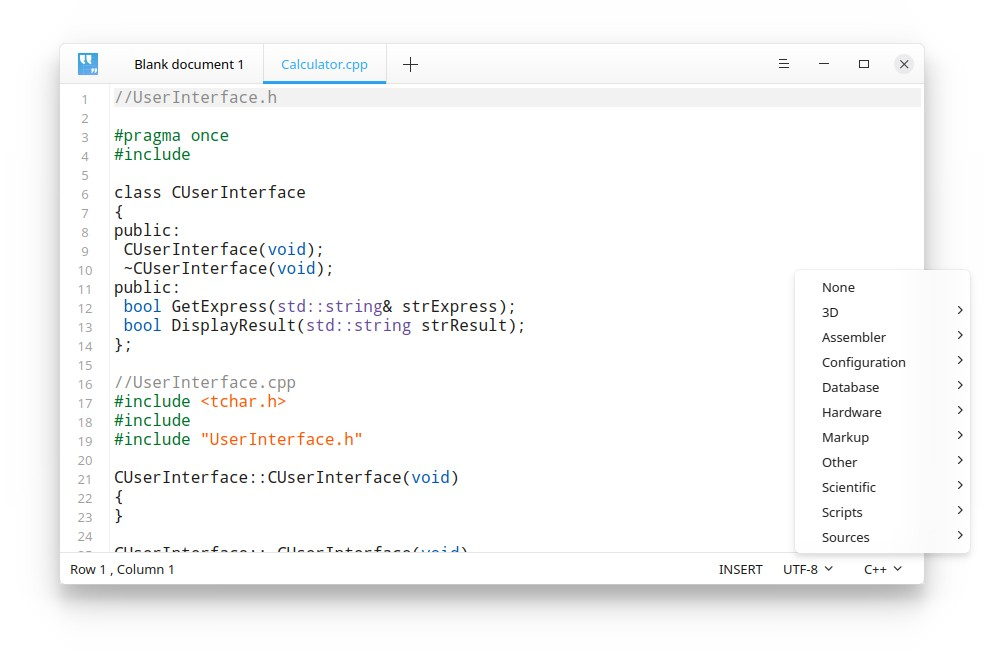Open the C++ syntax language dropdown

pyautogui.click(x=882, y=569)
